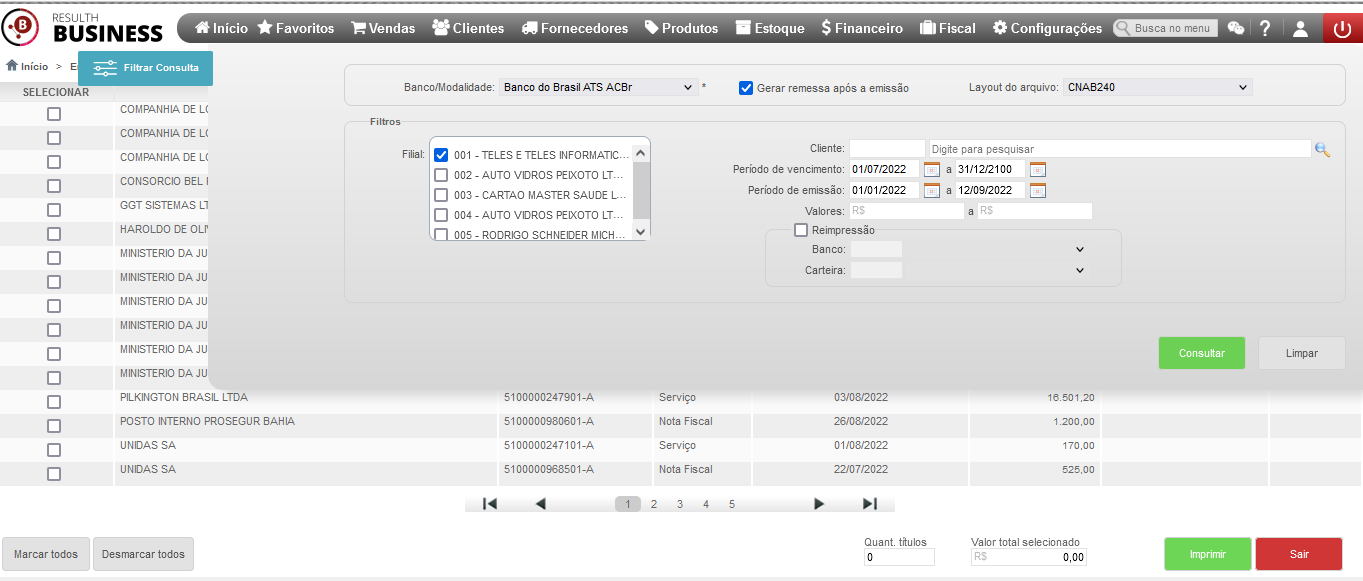Click Marcar todos button
The width and height of the screenshot is (1363, 581).
(46, 554)
